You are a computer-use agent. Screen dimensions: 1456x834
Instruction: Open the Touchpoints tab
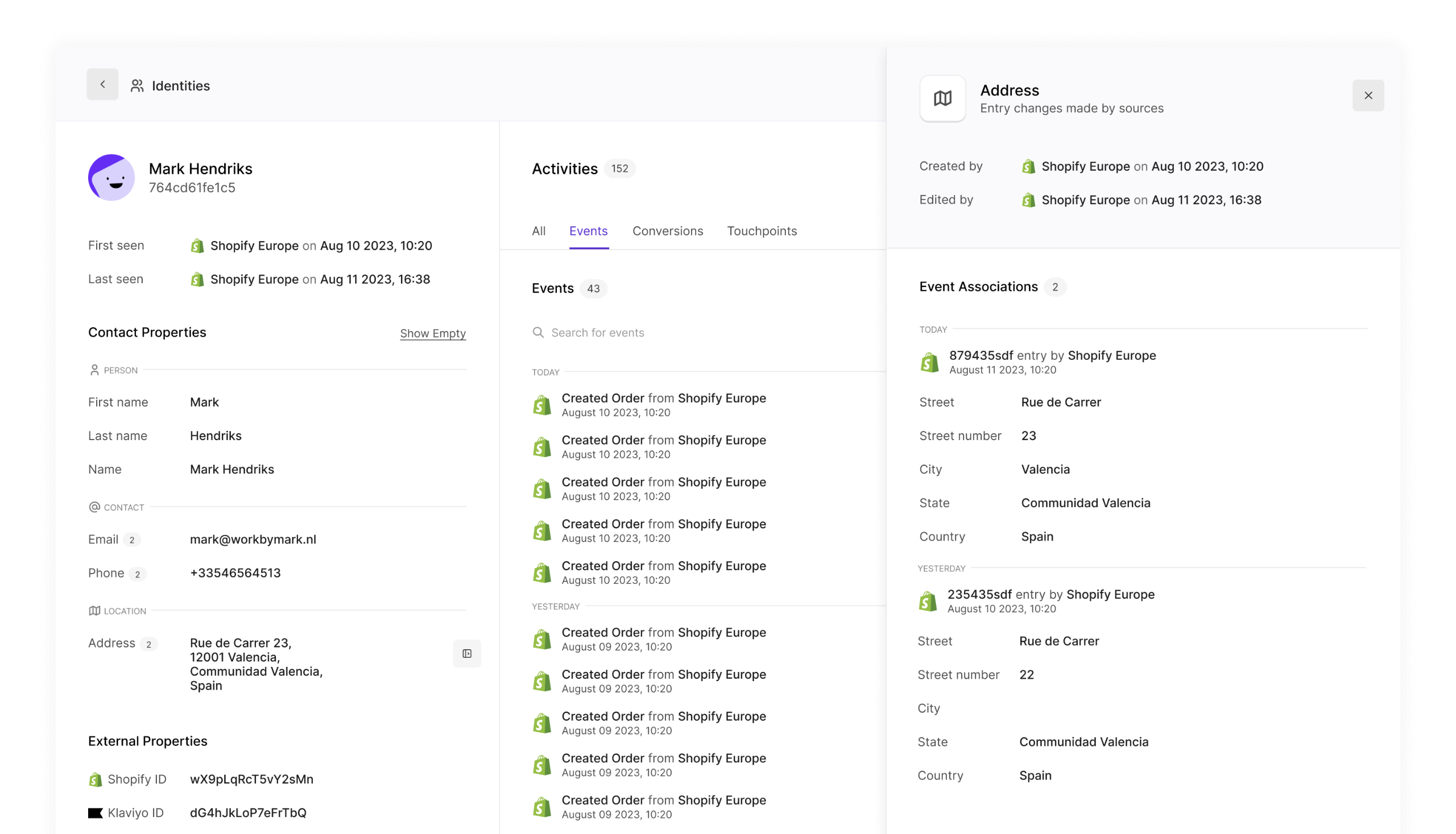click(x=762, y=231)
